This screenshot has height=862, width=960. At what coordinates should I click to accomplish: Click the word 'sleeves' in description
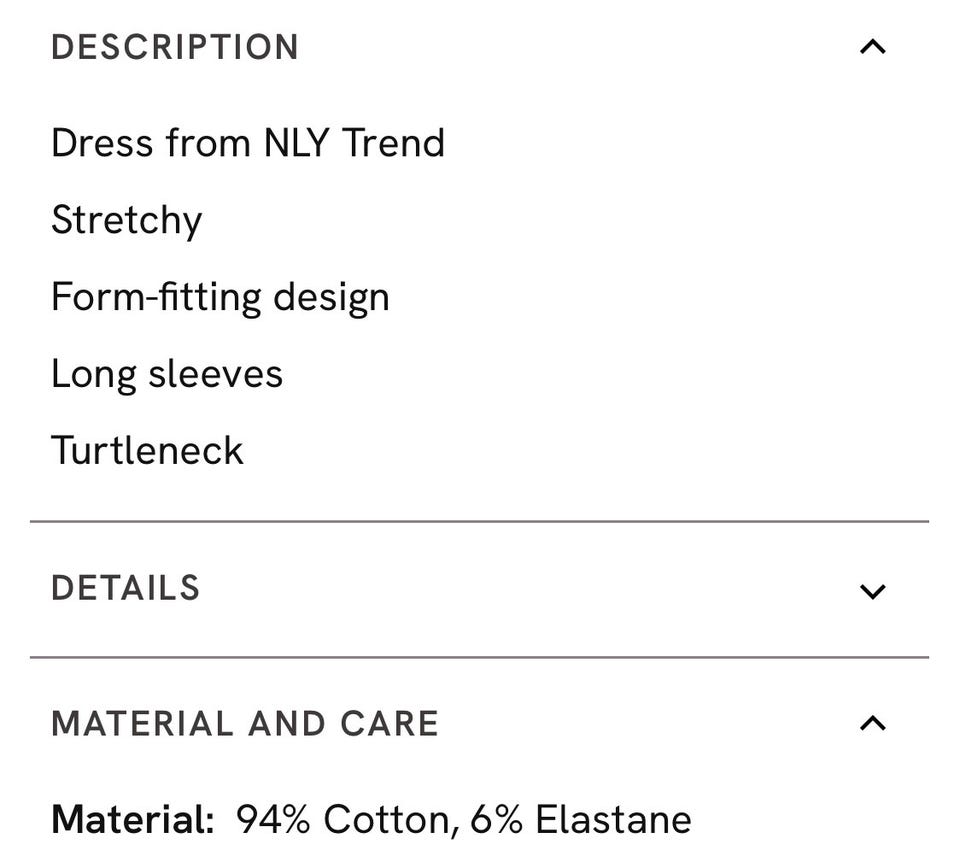[216, 374]
